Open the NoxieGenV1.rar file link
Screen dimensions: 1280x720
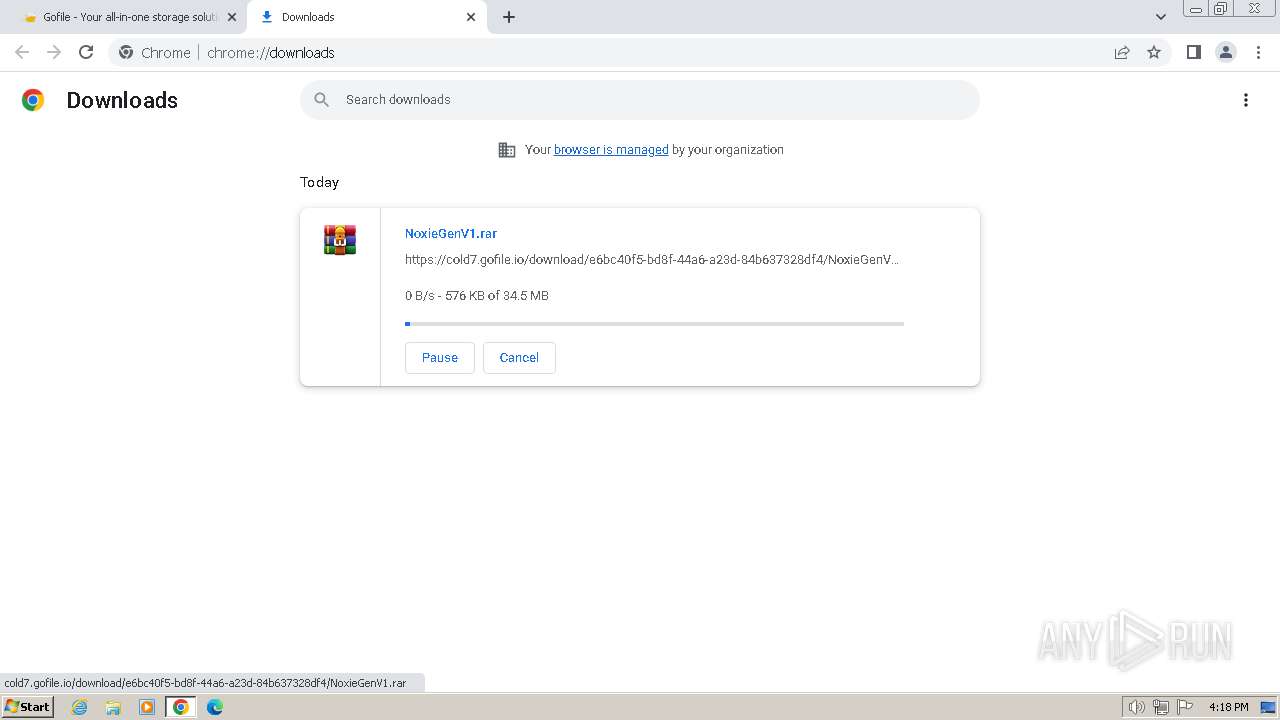tap(451, 233)
